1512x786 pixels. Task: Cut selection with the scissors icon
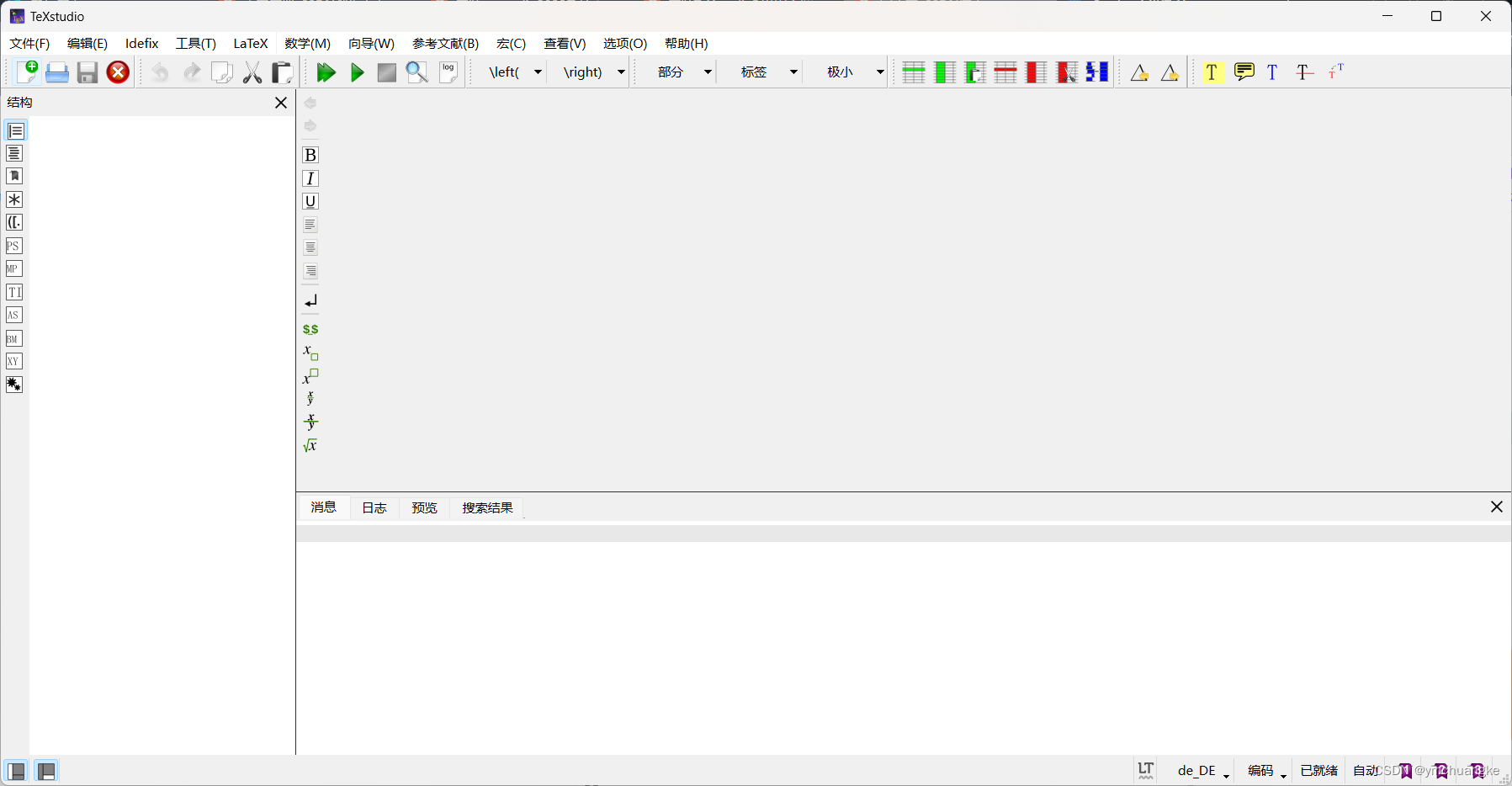coord(252,72)
